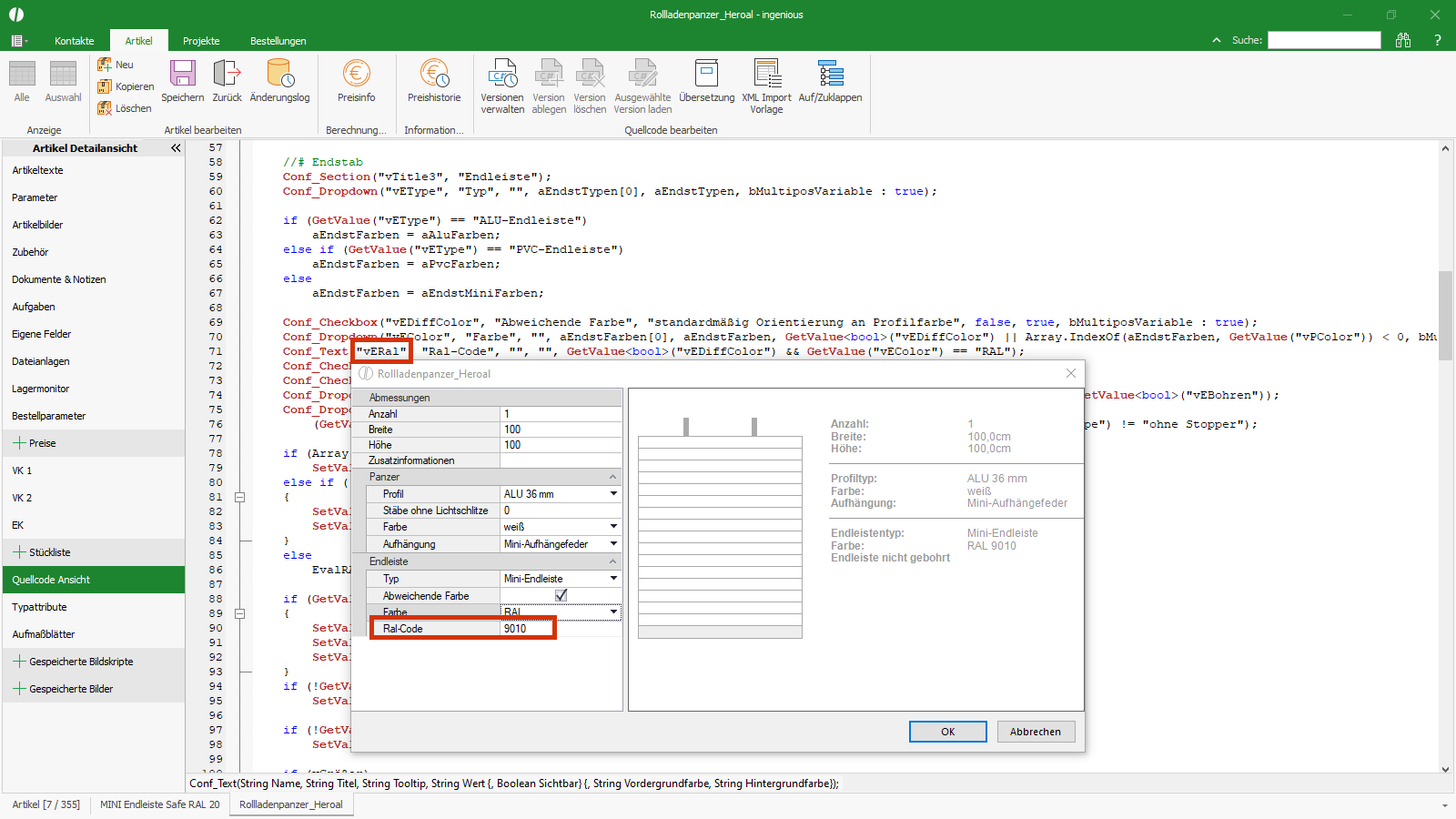1456x819 pixels.
Task: Switch to the Bestellungen tab
Action: (x=278, y=41)
